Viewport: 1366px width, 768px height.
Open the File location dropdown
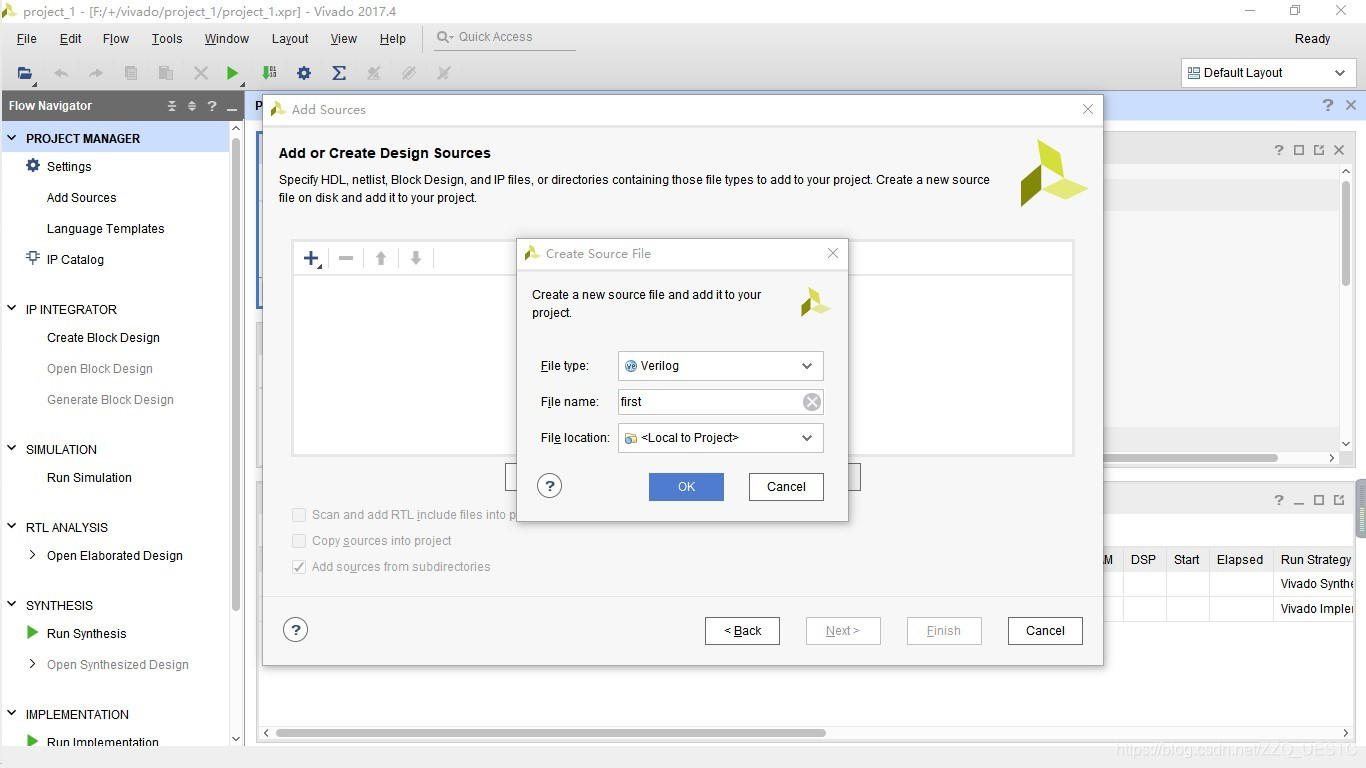[x=721, y=438]
